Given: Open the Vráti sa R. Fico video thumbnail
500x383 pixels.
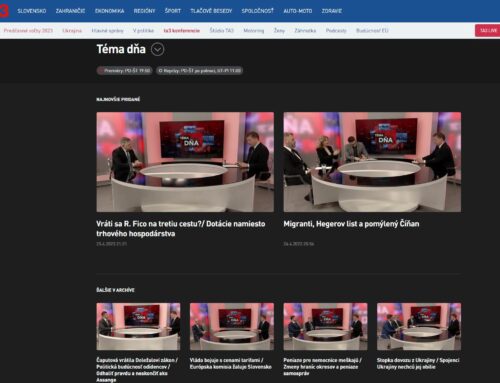Looking at the screenshot, I should coord(185,162).
